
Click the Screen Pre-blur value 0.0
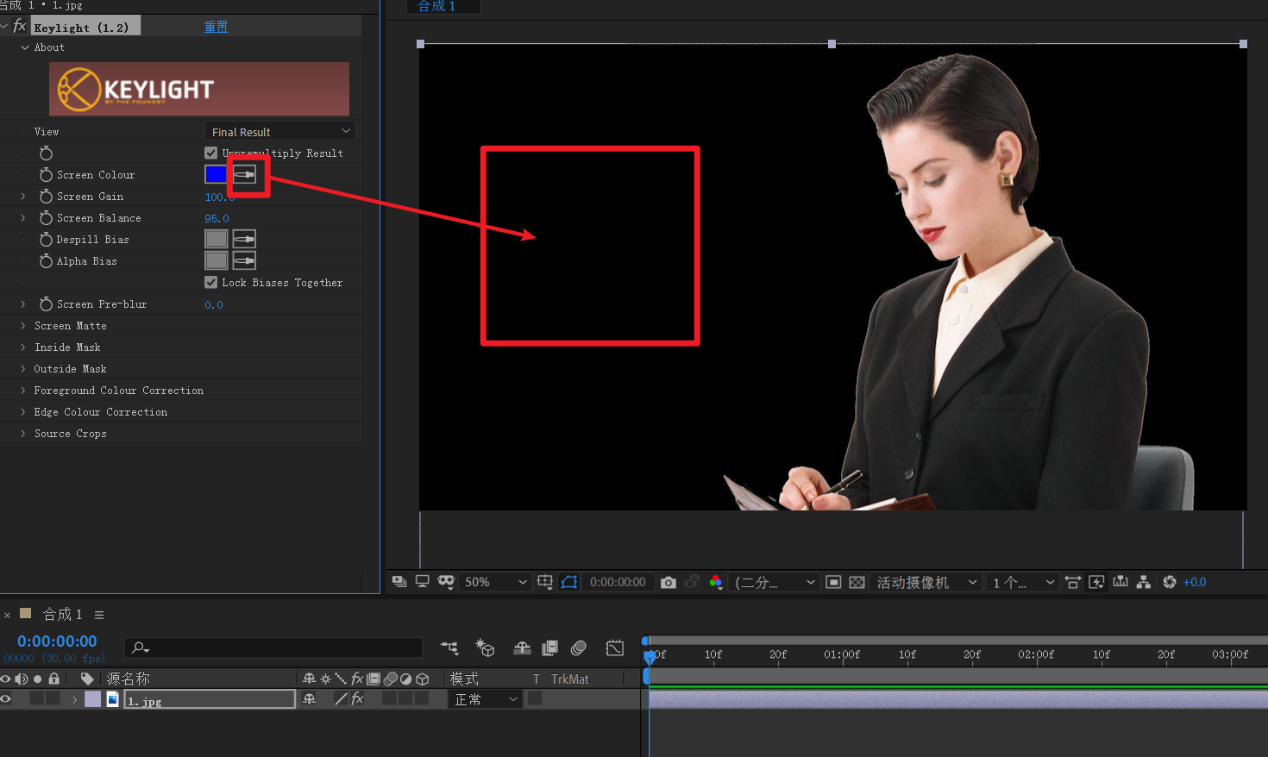(214, 304)
